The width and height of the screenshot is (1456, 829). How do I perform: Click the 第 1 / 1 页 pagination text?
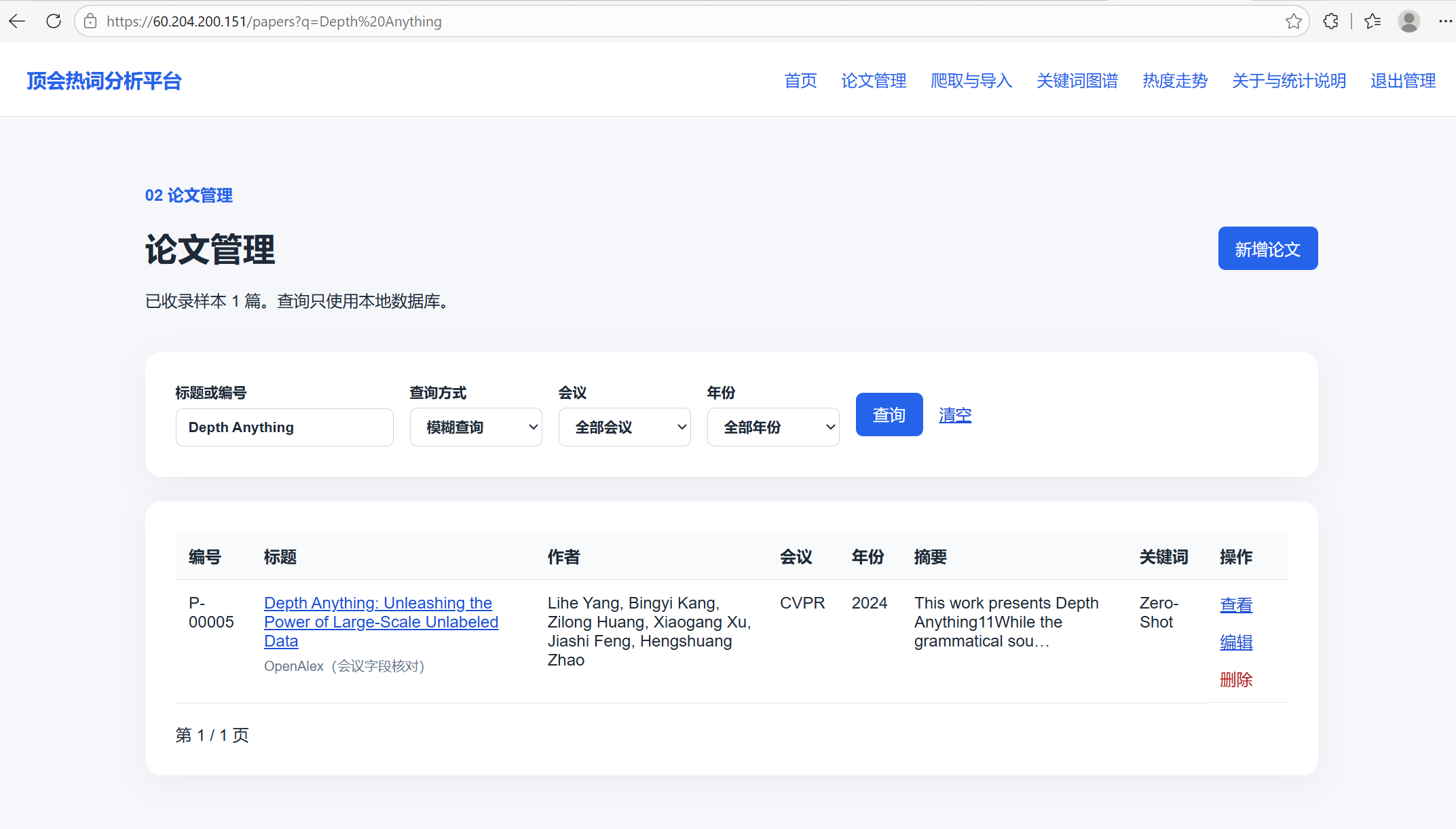212,735
